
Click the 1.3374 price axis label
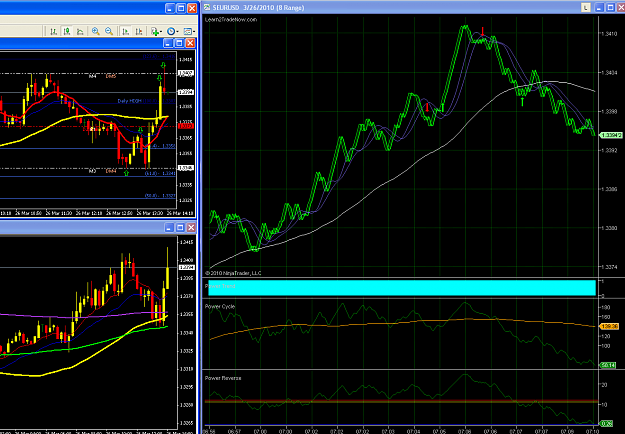point(609,267)
